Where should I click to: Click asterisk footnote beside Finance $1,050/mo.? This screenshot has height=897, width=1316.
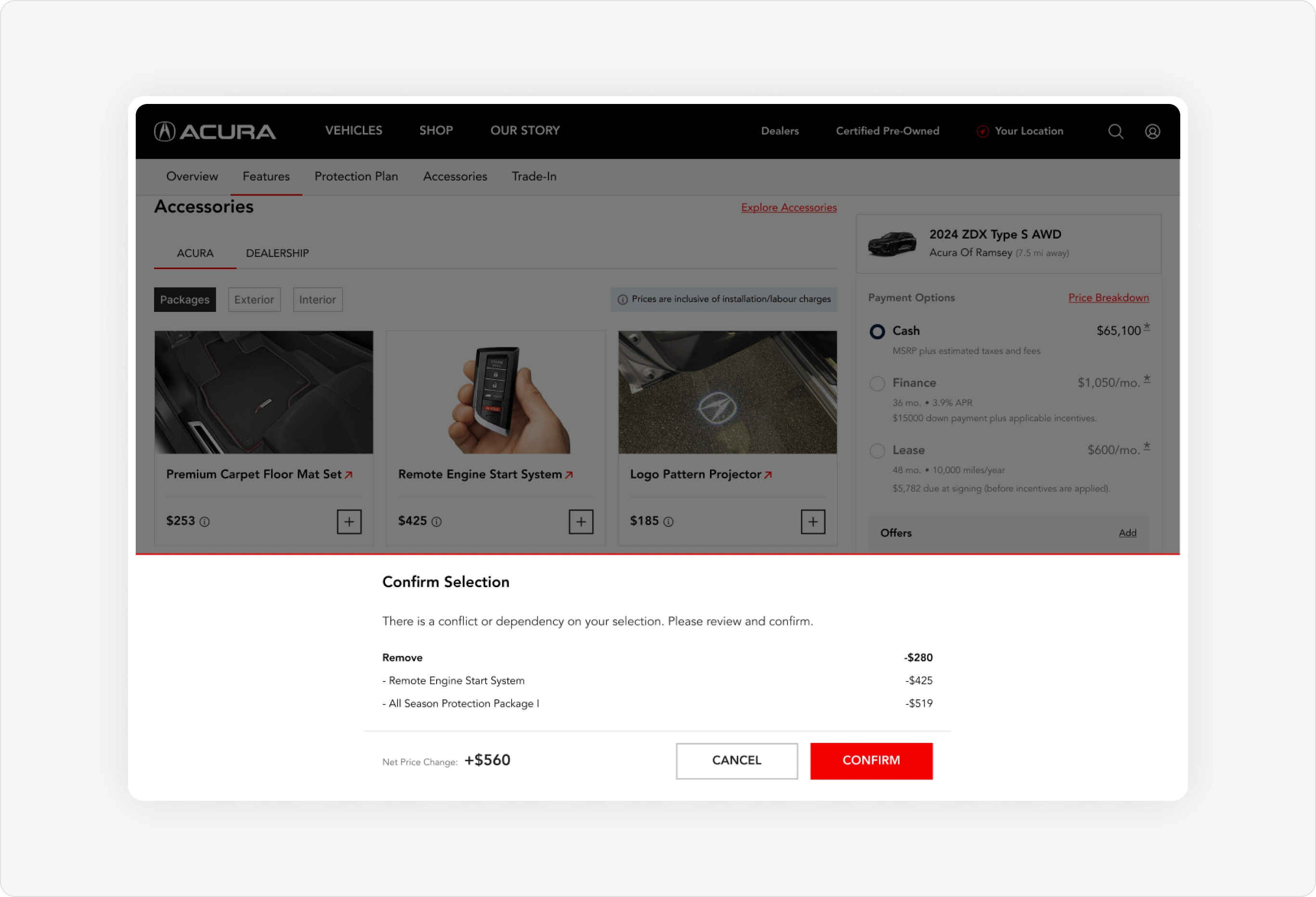[x=1147, y=379]
